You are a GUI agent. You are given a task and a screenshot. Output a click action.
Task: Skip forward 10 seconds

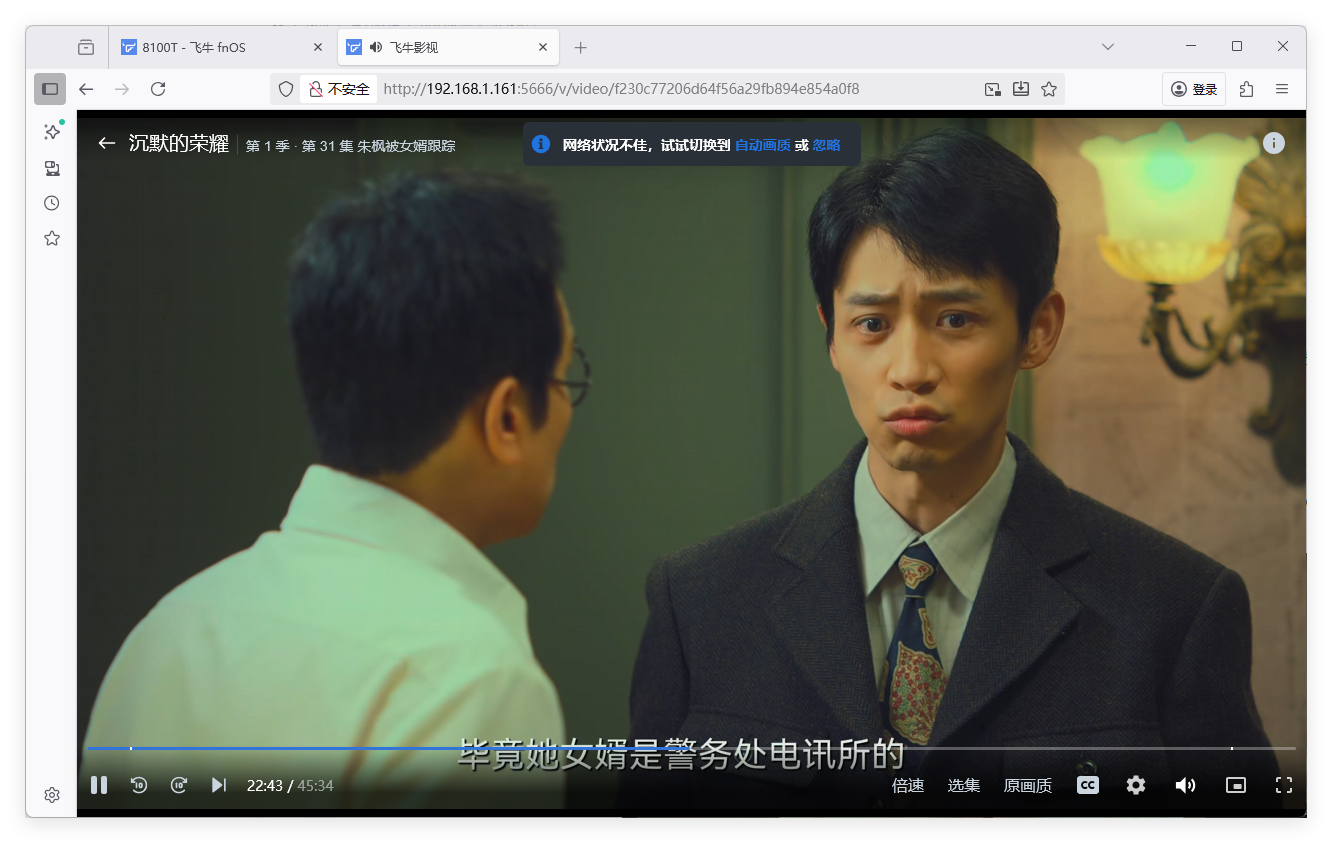tap(179, 785)
